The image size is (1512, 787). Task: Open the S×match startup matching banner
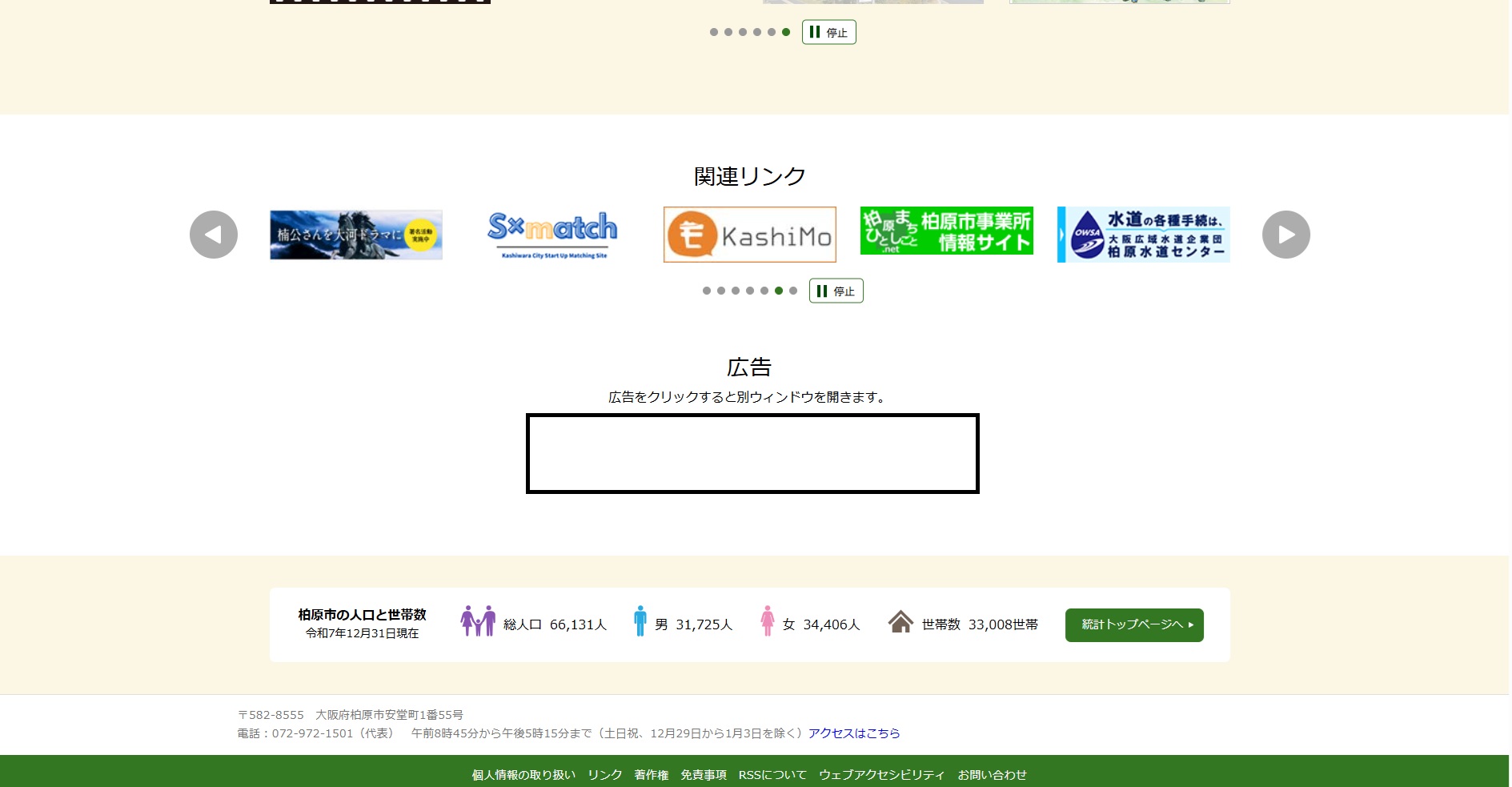[552, 235]
